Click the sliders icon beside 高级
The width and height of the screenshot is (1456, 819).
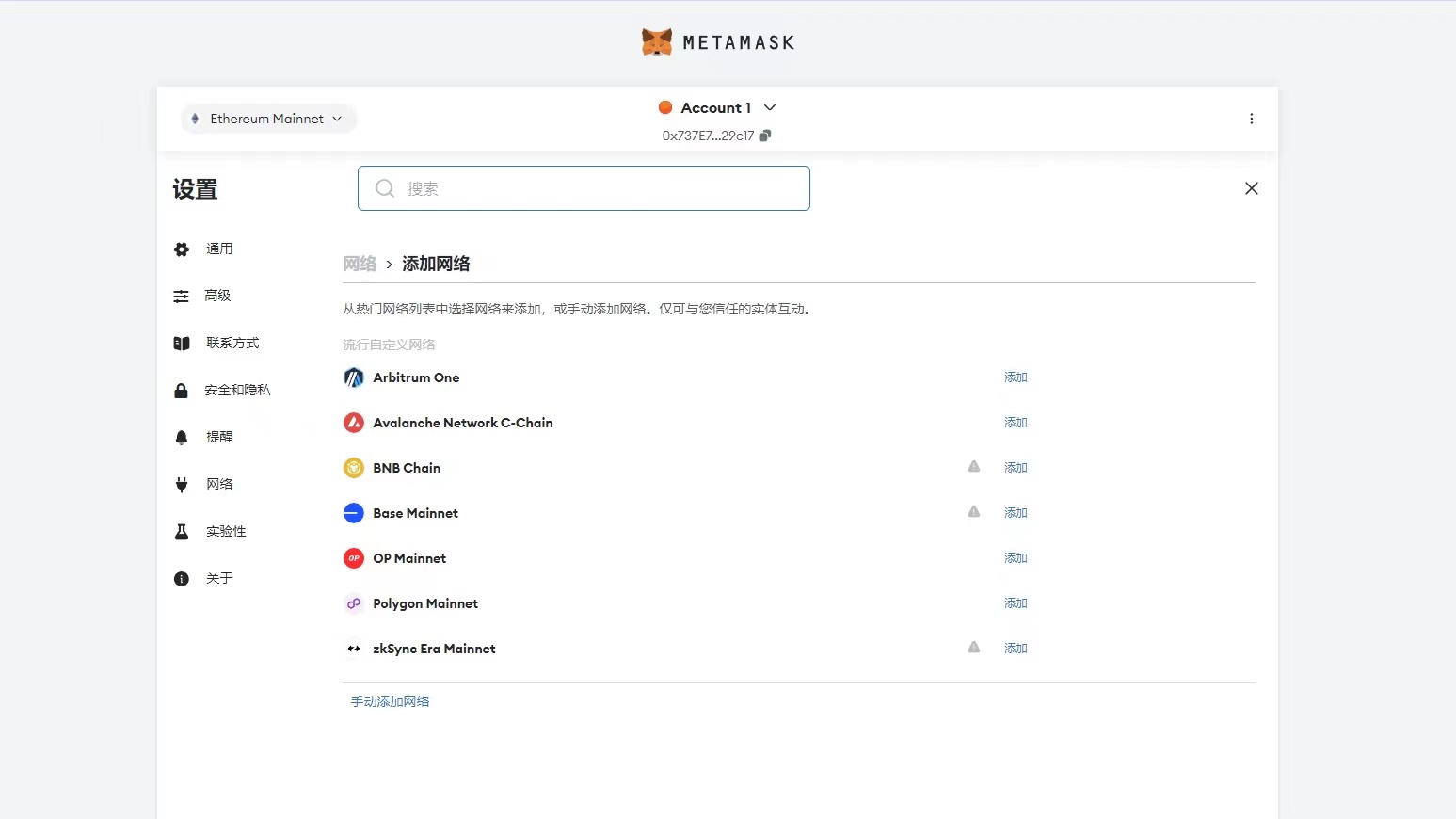point(181,296)
